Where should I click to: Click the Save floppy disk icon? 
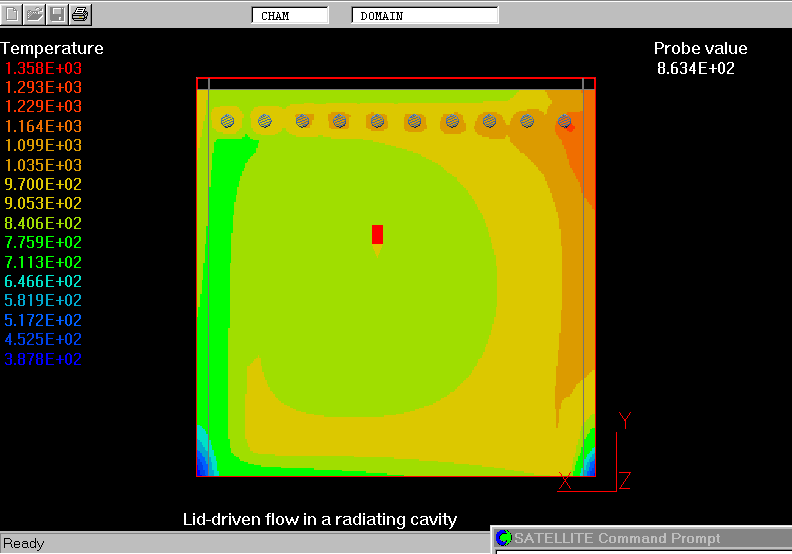point(57,15)
